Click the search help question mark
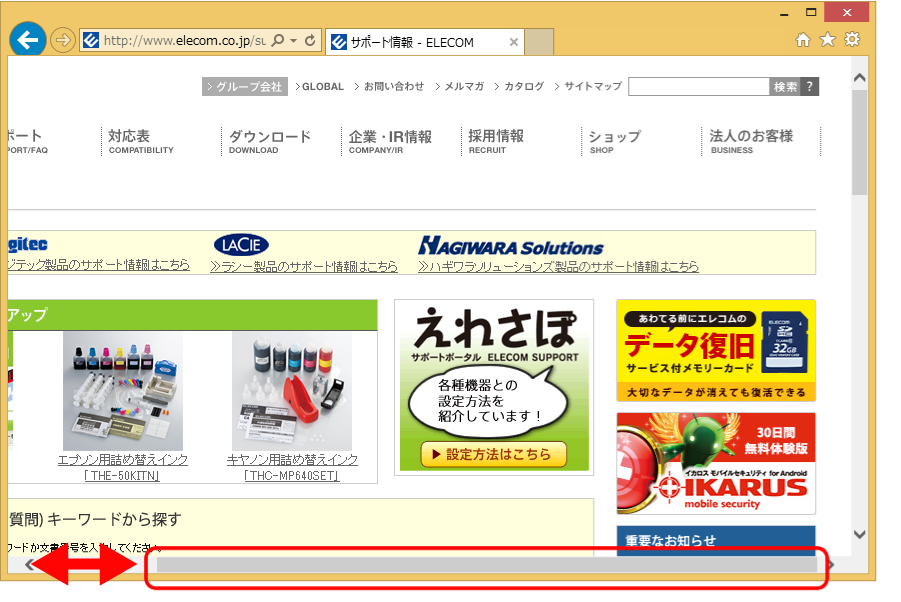 [810, 87]
